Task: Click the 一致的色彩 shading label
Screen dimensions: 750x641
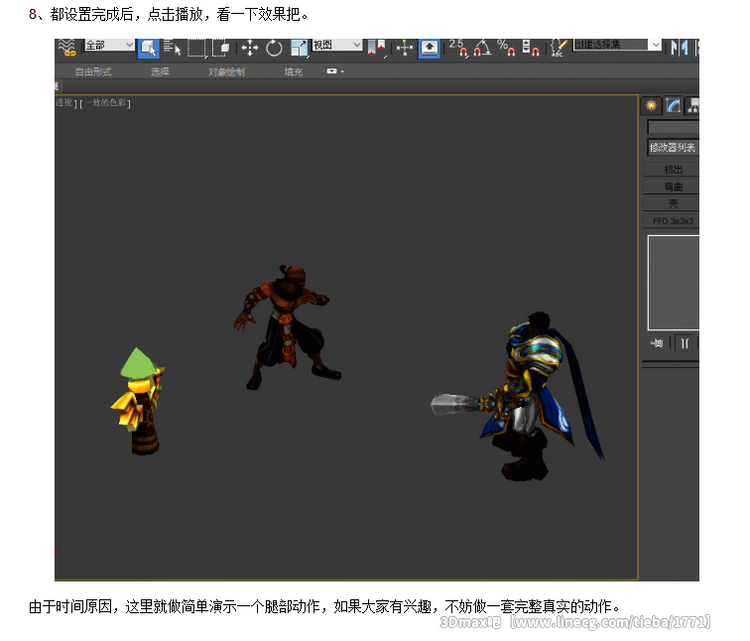Action: click(106, 103)
